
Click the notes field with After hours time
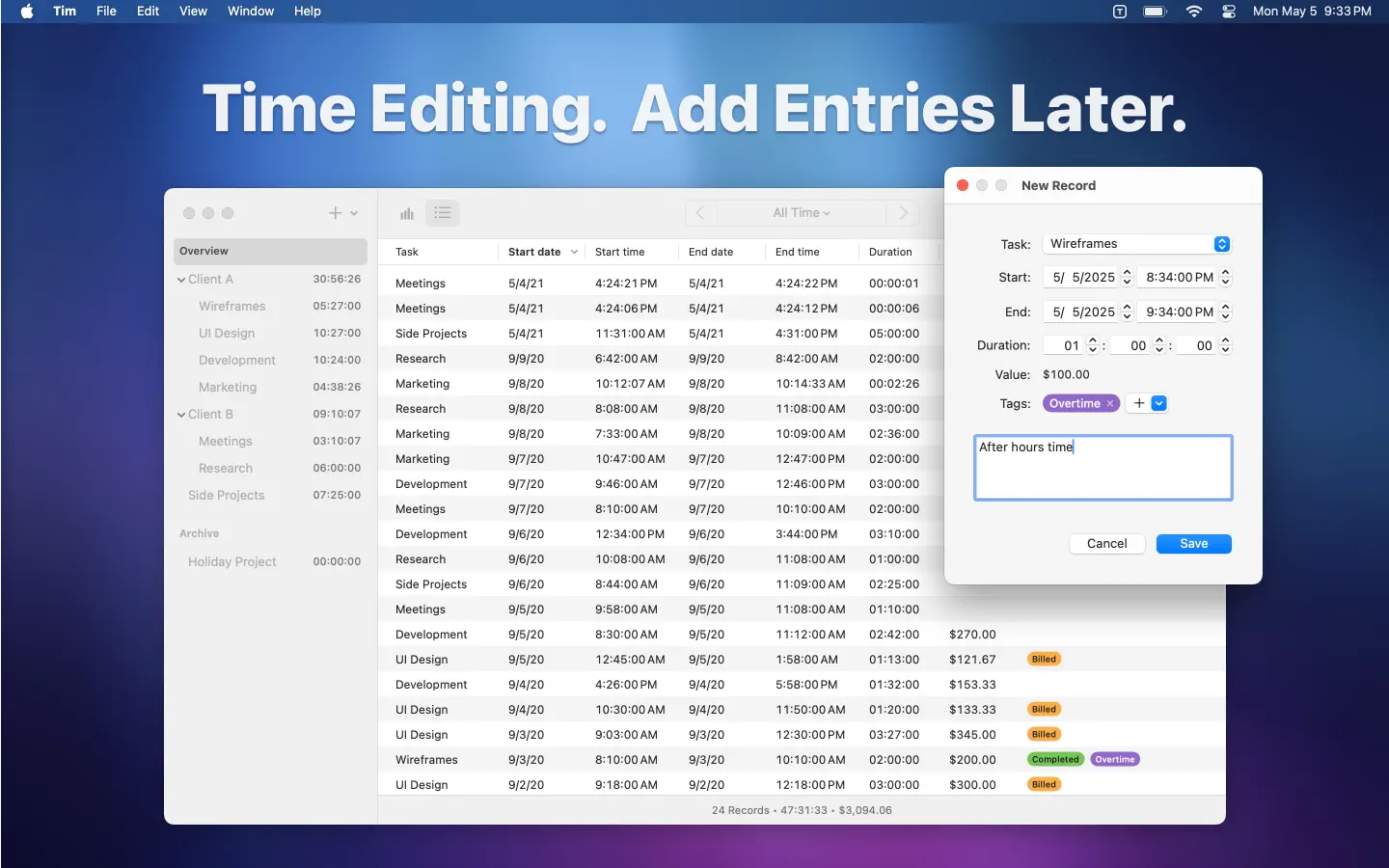pos(1103,468)
